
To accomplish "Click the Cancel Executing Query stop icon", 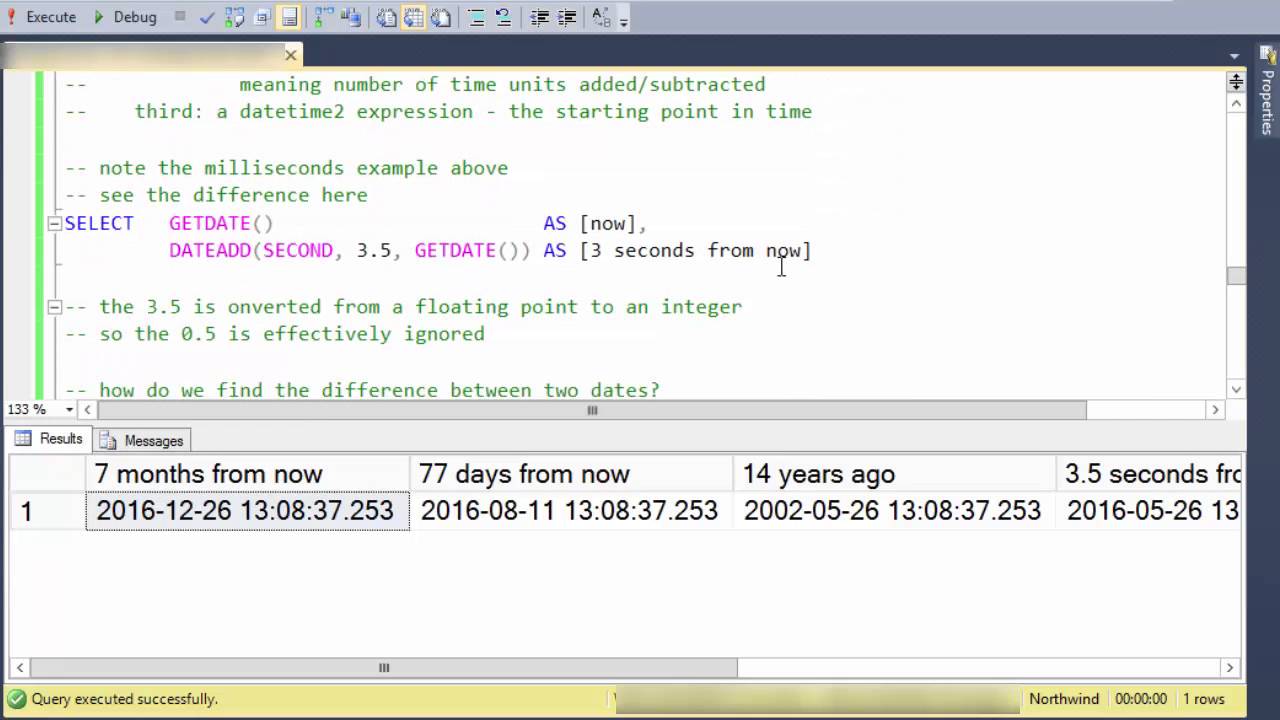I will pyautogui.click(x=180, y=17).
